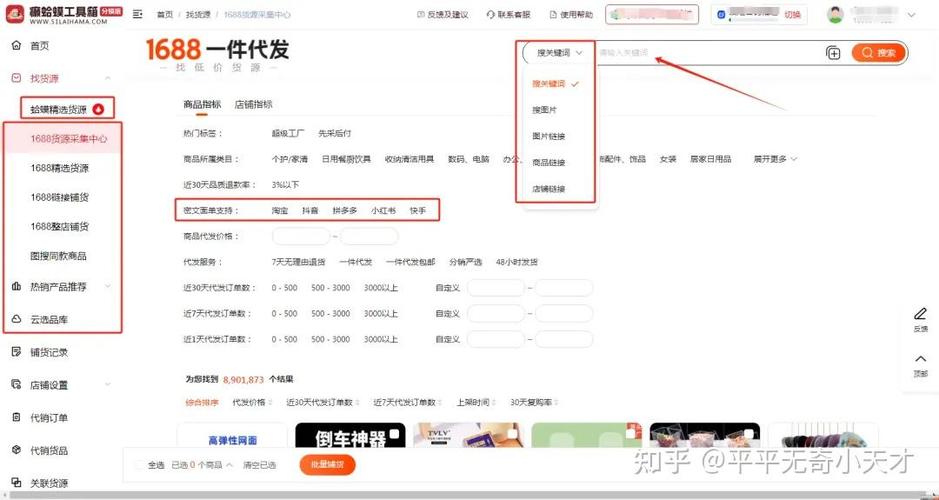Click the maximum 商品代发价格 input
939x500 pixels.
[369, 237]
